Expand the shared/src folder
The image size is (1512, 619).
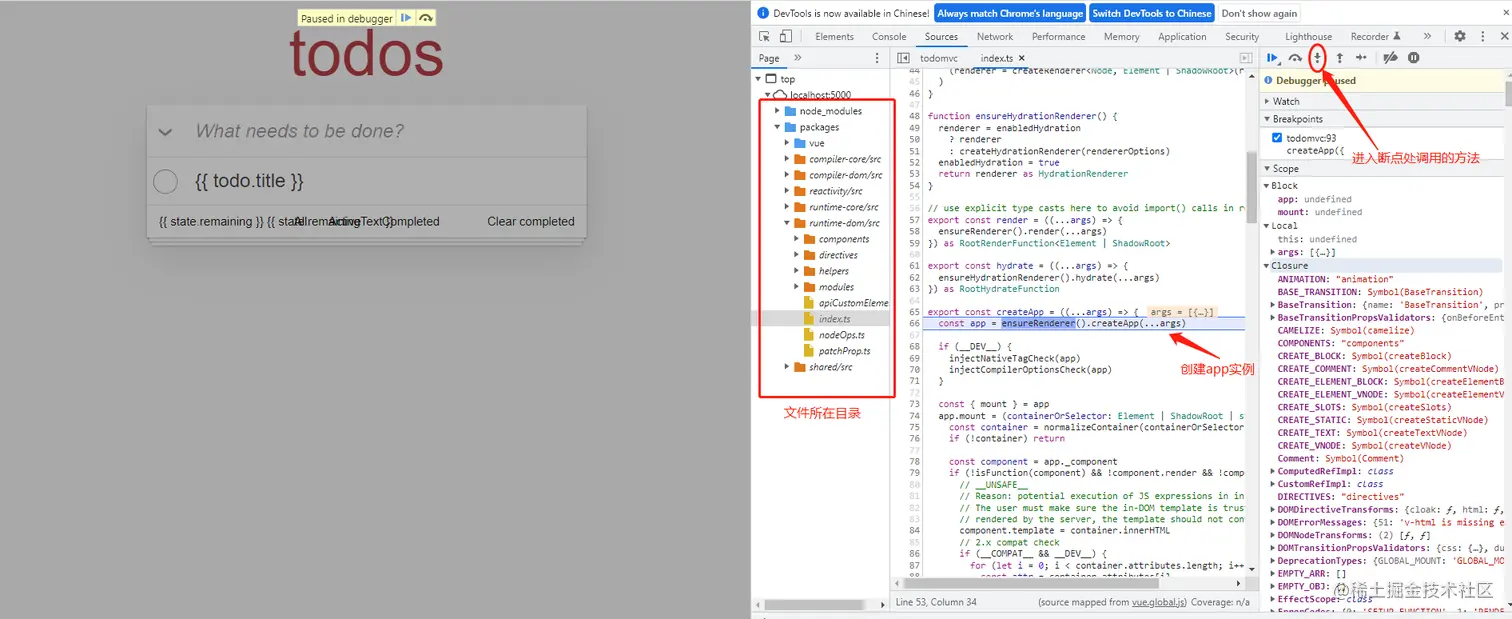pos(788,367)
